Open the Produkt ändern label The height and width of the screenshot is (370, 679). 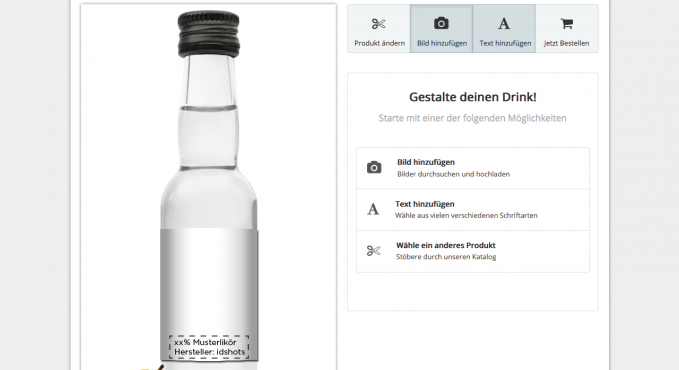tap(379, 43)
